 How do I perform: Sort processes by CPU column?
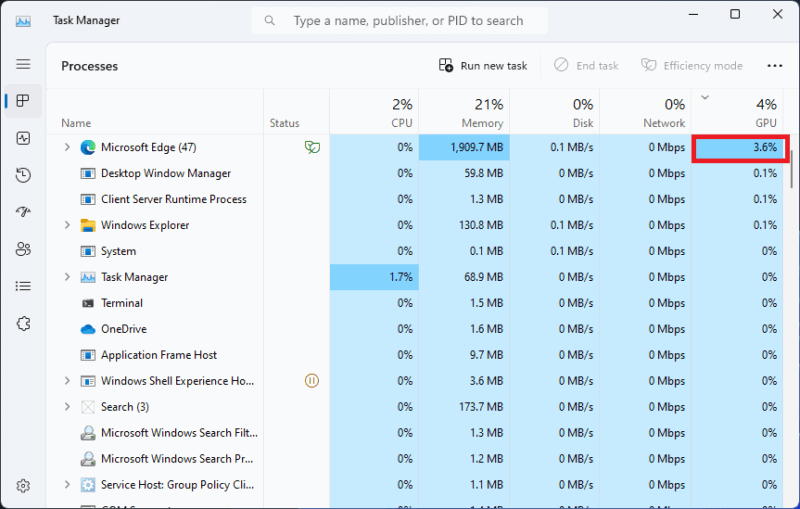click(x=374, y=112)
